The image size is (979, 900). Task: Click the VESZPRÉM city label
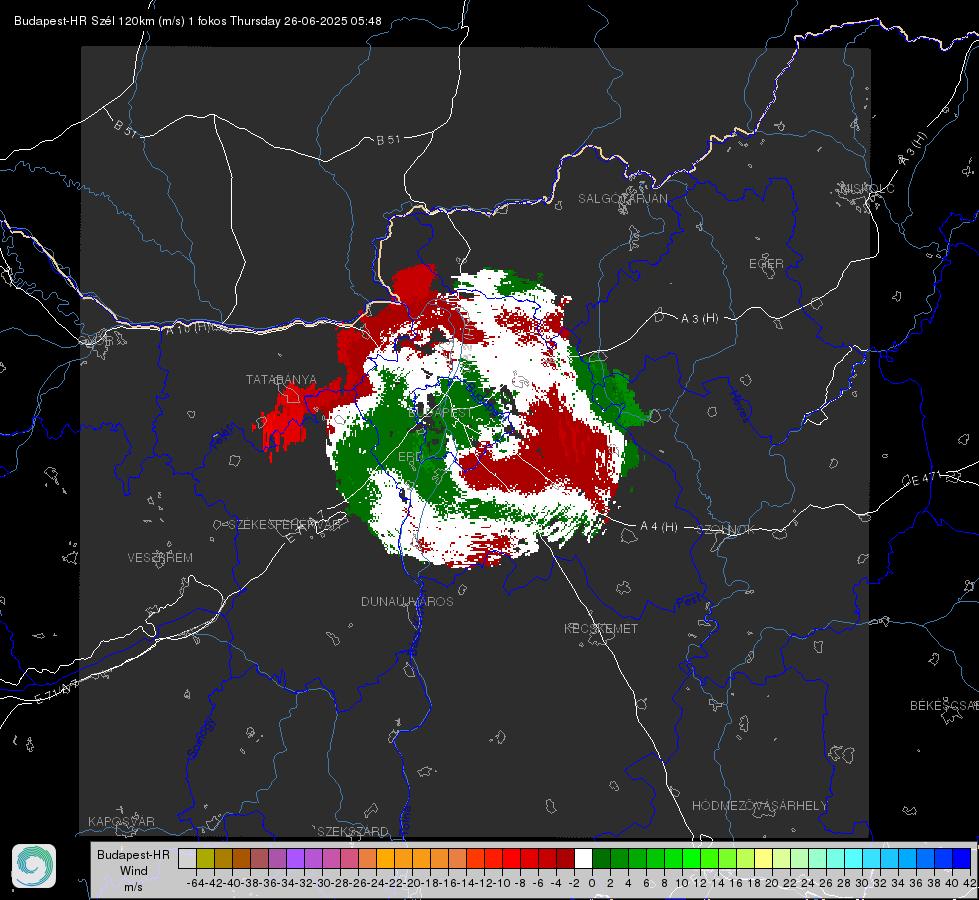pyautogui.click(x=160, y=558)
